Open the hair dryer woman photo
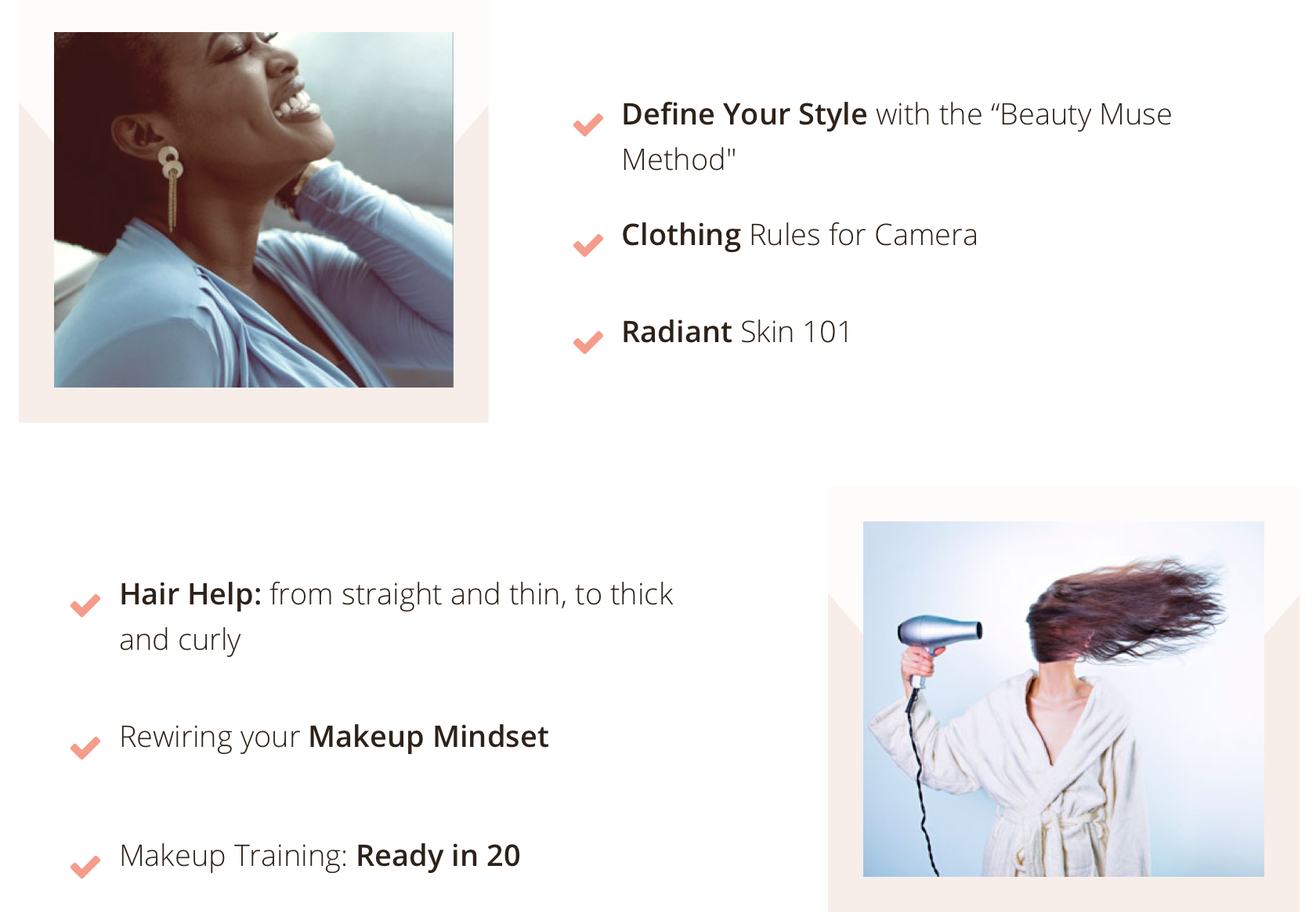1316x916 pixels. [1064, 699]
